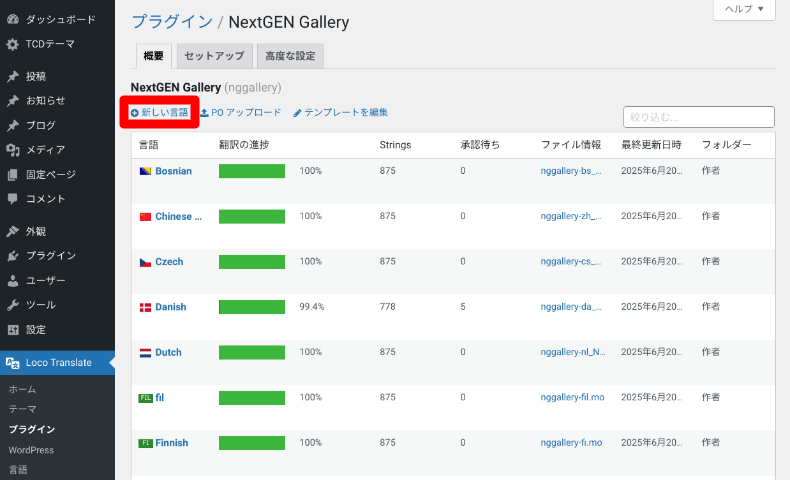Click the 設定 sliders icon
The width and height of the screenshot is (790, 480).
(13, 330)
